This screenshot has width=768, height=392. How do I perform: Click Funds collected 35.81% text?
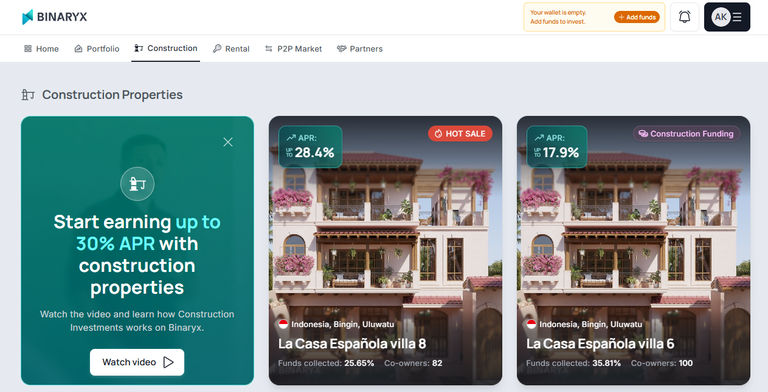coord(574,363)
